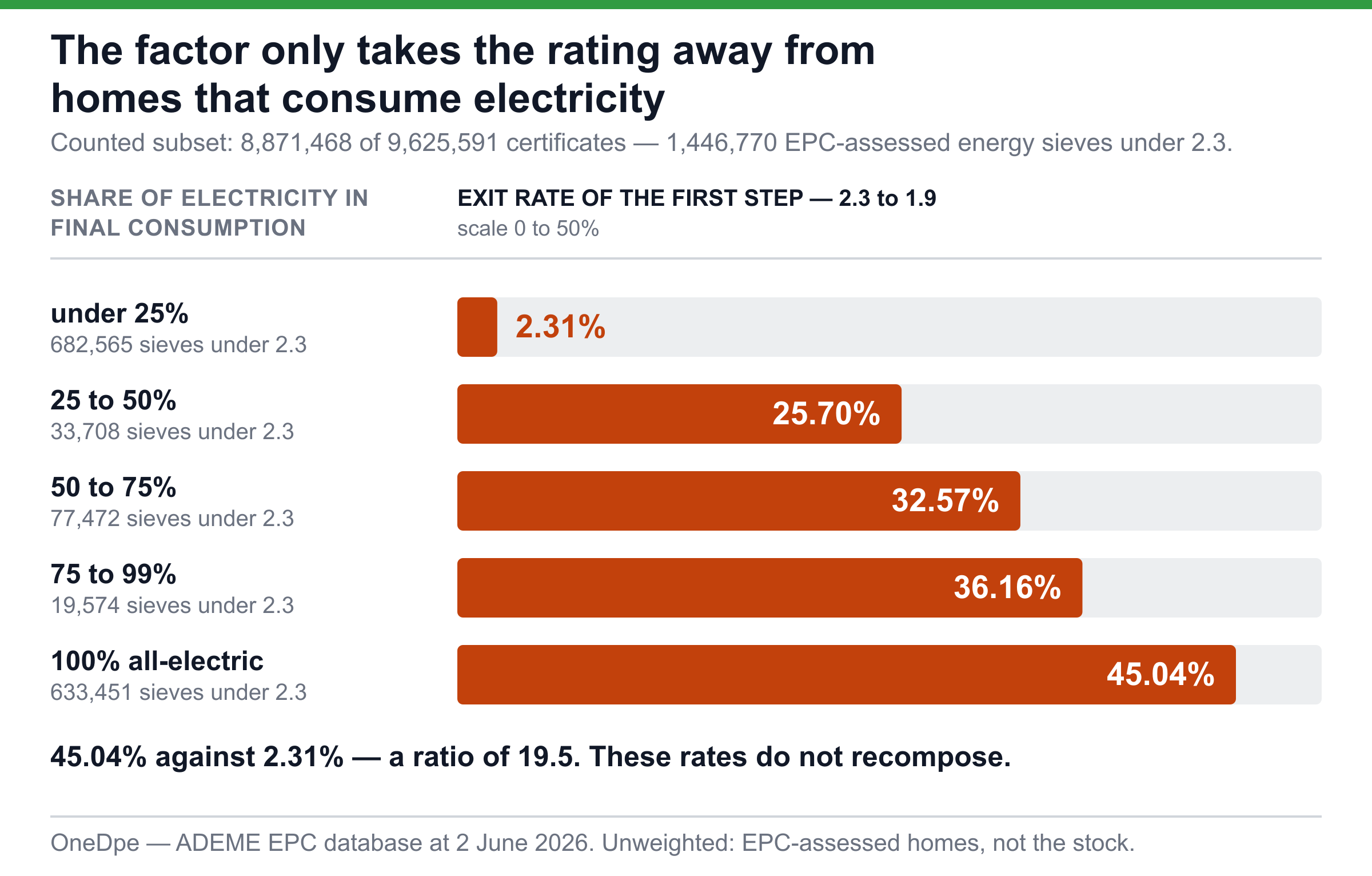Click the 'Share of electricity in final consumption' header
This screenshot has width=1372, height=876.
pos(209,213)
